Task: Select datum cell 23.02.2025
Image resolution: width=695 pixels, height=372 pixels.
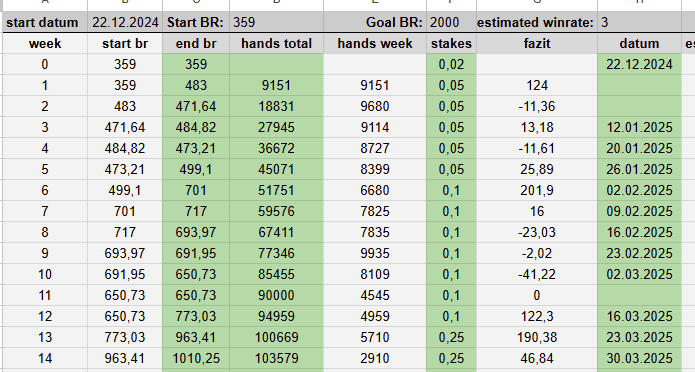Action: point(639,253)
